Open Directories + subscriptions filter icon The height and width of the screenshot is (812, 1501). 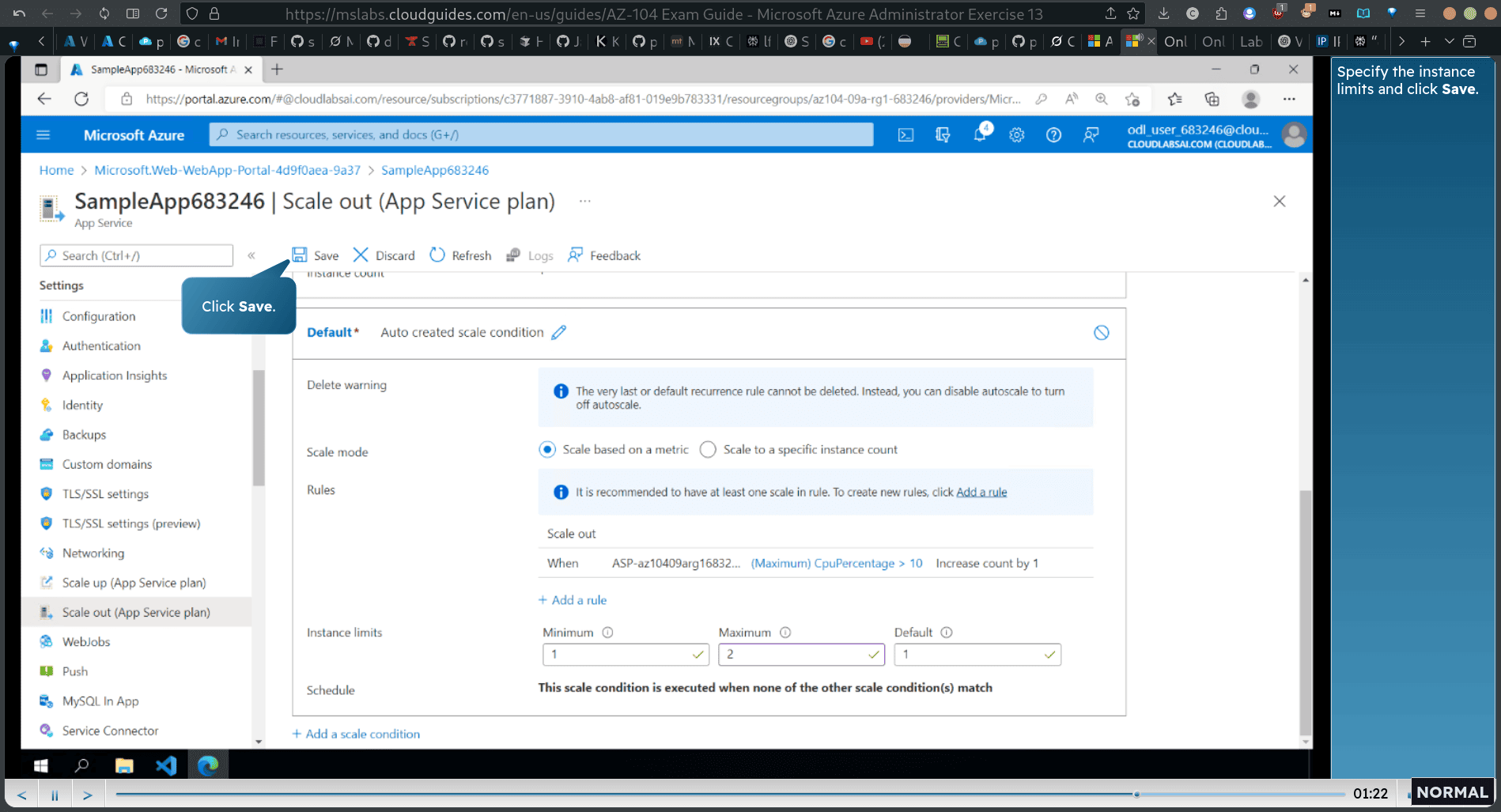click(x=943, y=135)
